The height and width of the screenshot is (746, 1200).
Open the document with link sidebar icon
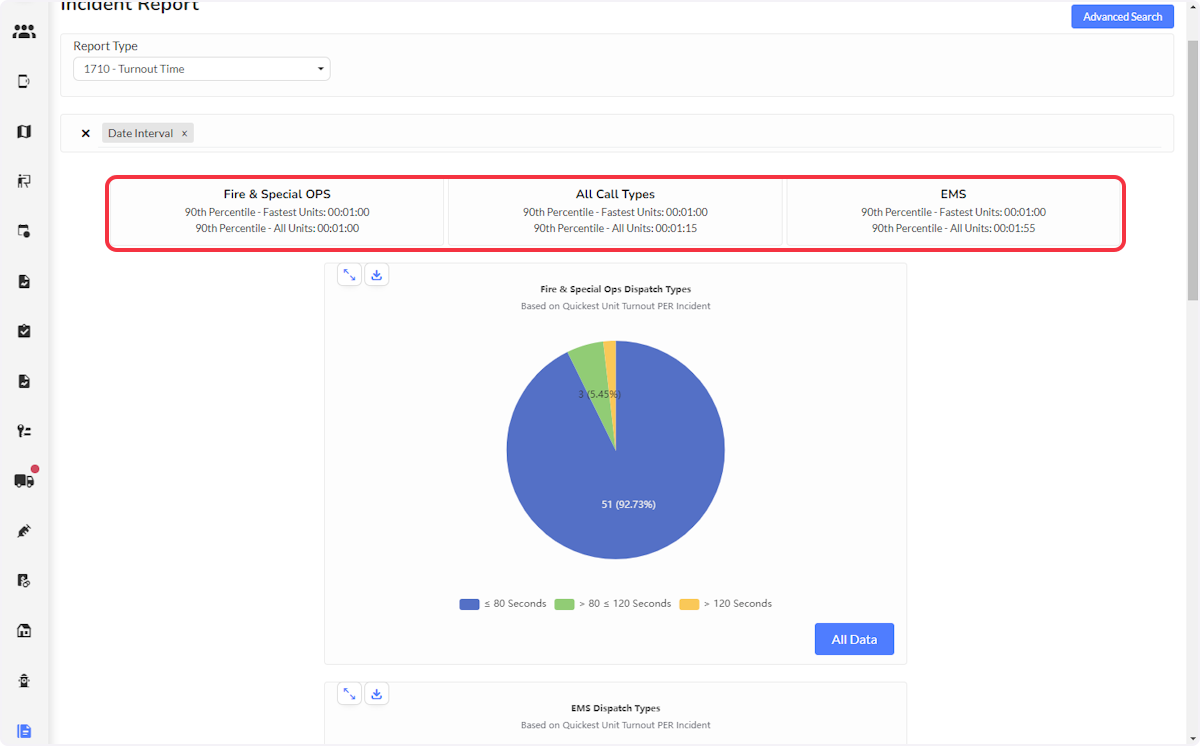(x=24, y=581)
